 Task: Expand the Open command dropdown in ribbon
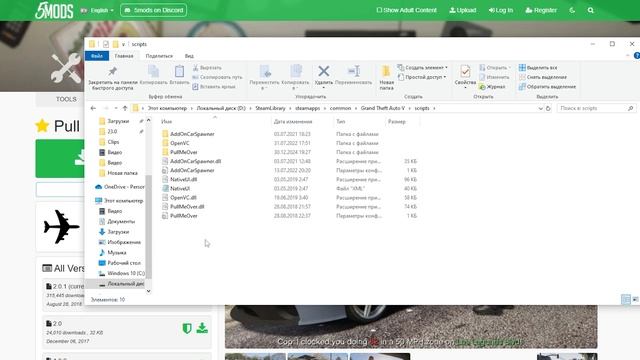click(510, 68)
